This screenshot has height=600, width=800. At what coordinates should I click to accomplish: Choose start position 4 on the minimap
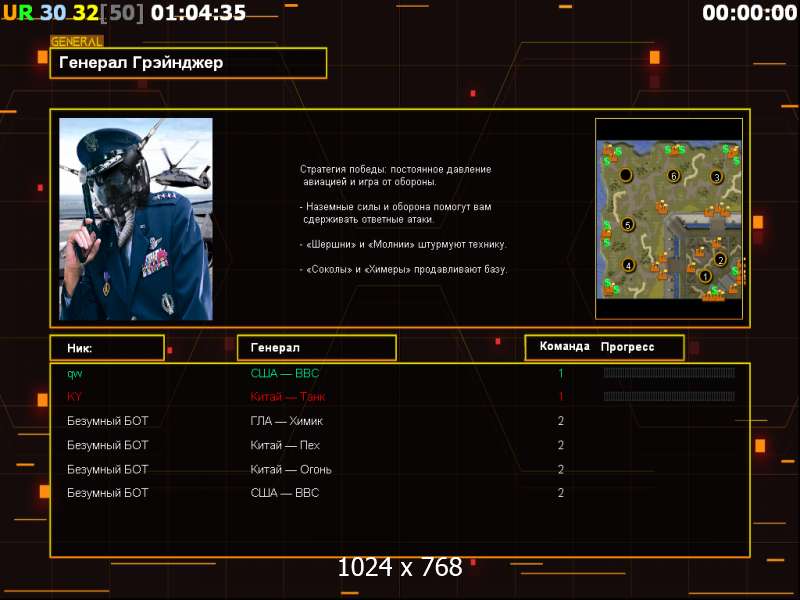point(628,265)
